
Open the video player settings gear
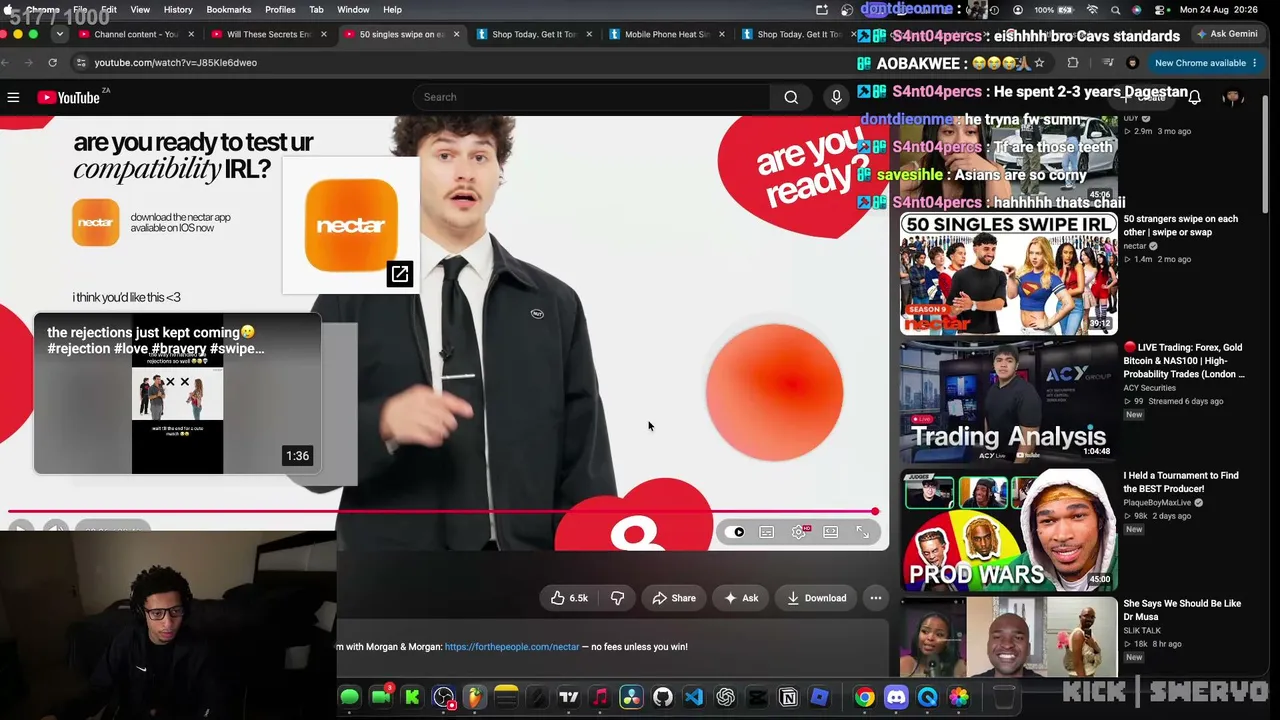[799, 532]
